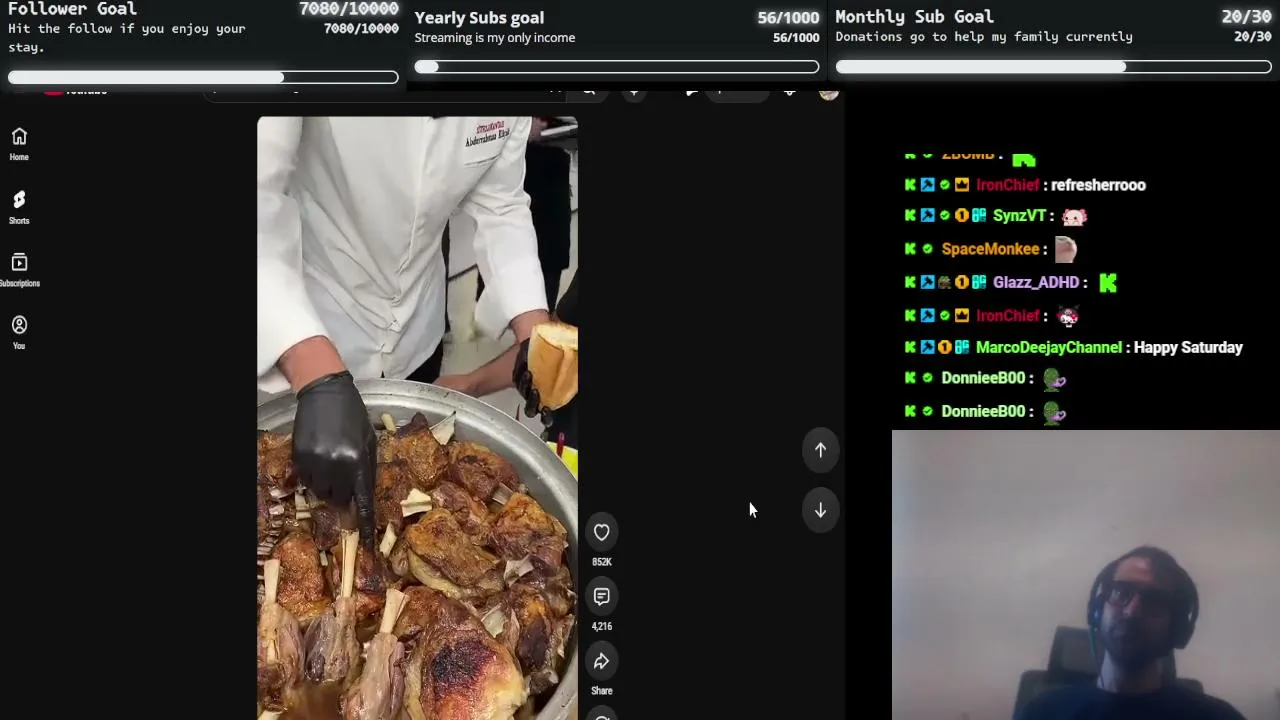Click the streamer webcam feed

point(1086,575)
